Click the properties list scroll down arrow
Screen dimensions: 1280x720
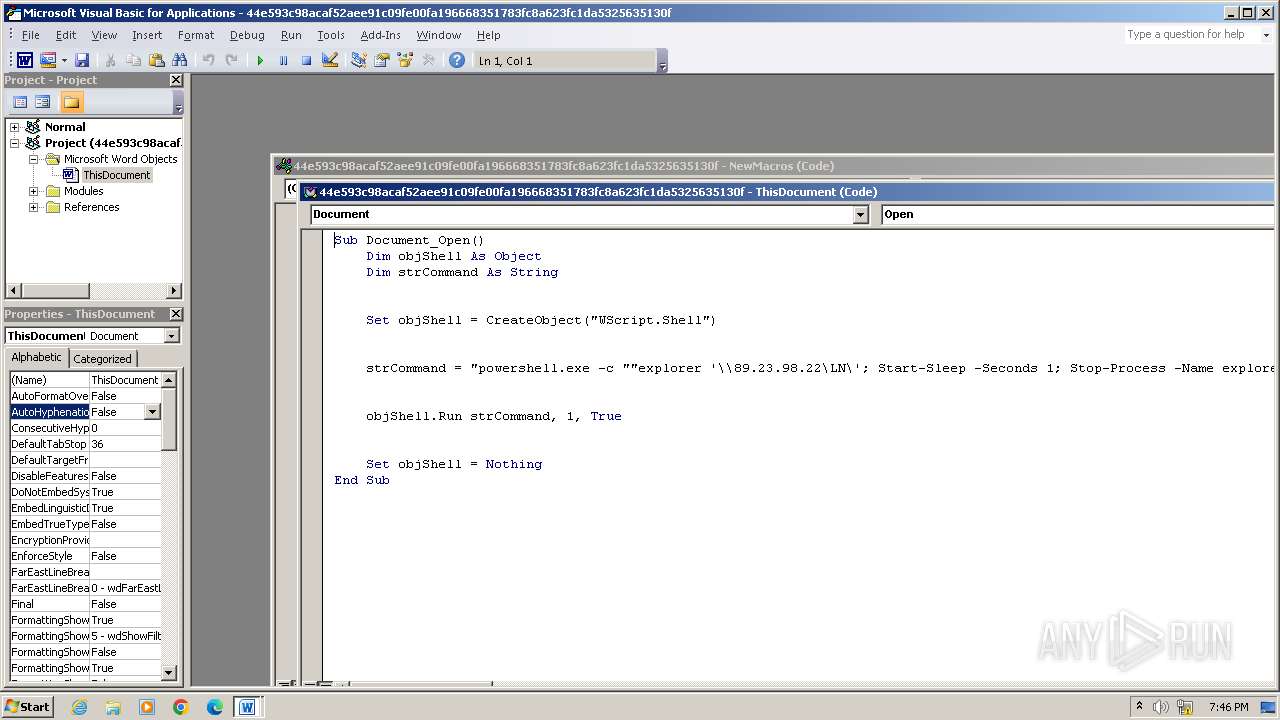168,673
